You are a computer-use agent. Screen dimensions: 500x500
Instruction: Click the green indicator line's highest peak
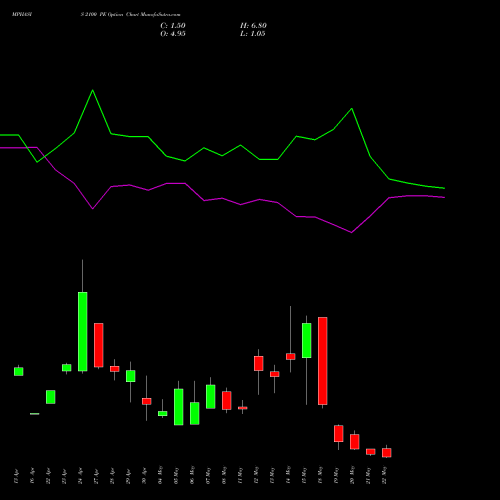[x=93, y=90]
